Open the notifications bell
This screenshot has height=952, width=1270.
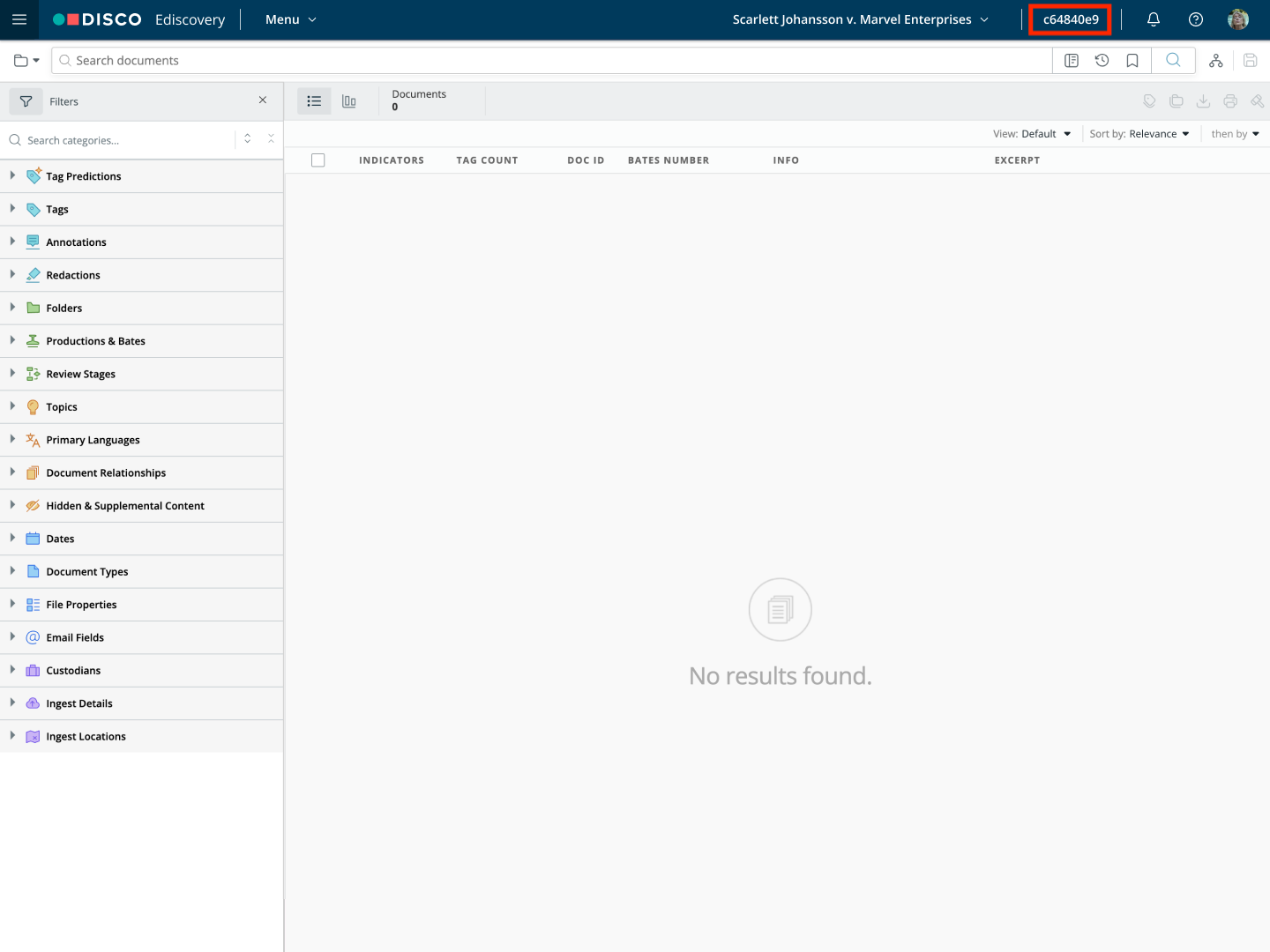coord(1153,19)
